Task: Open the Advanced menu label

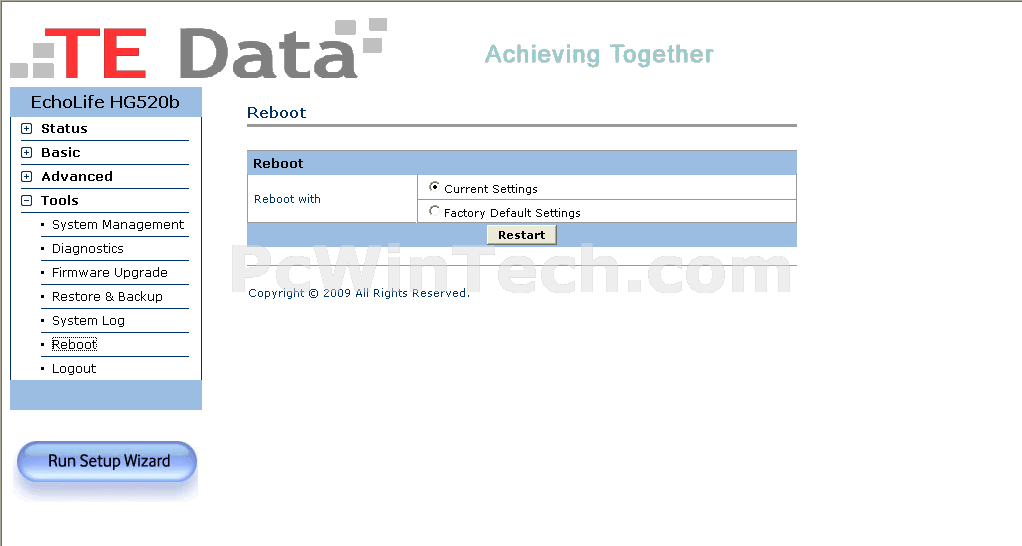Action: (77, 177)
